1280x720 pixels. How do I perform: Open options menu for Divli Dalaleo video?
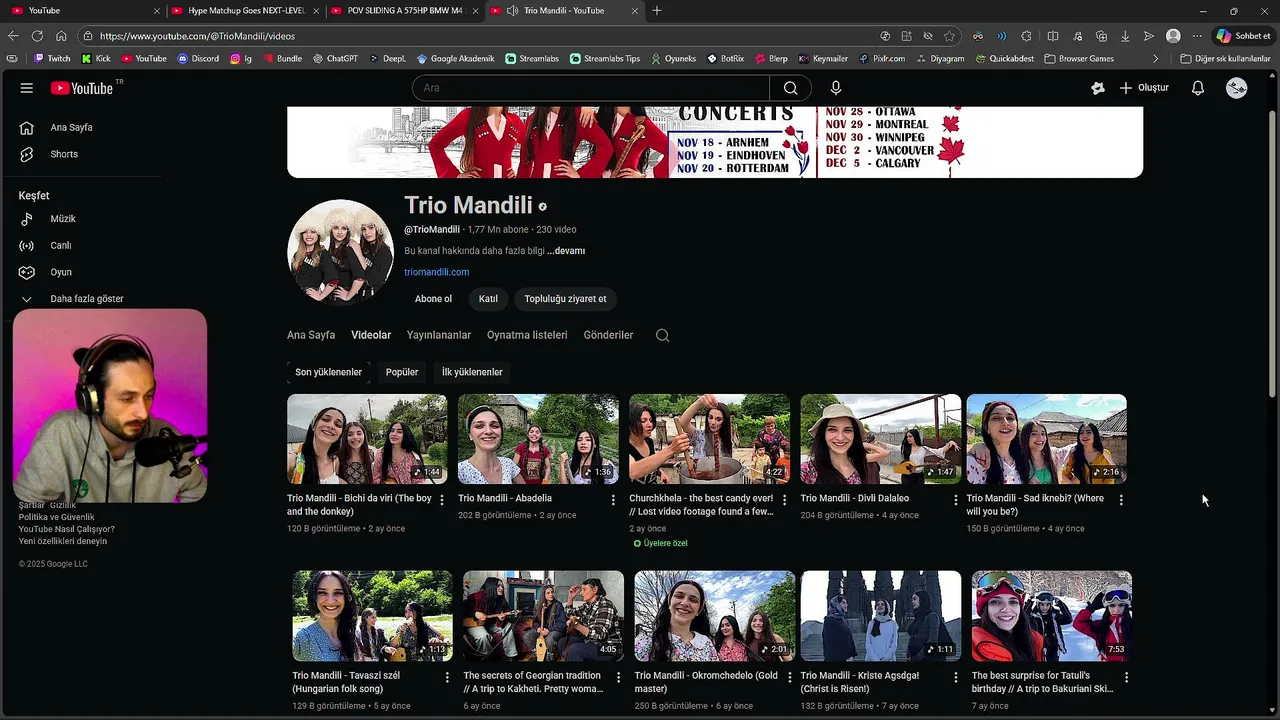point(955,500)
